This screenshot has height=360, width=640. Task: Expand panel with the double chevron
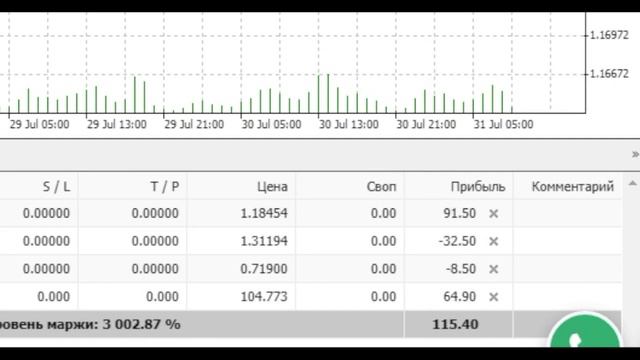tap(636, 154)
